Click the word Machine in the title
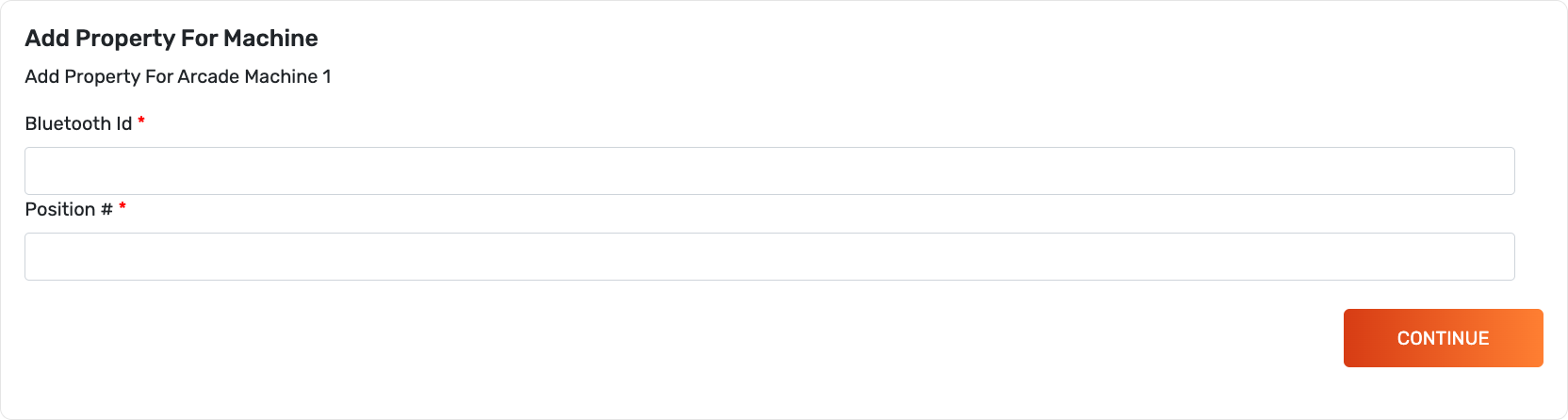The width and height of the screenshot is (1568, 420). 271,39
